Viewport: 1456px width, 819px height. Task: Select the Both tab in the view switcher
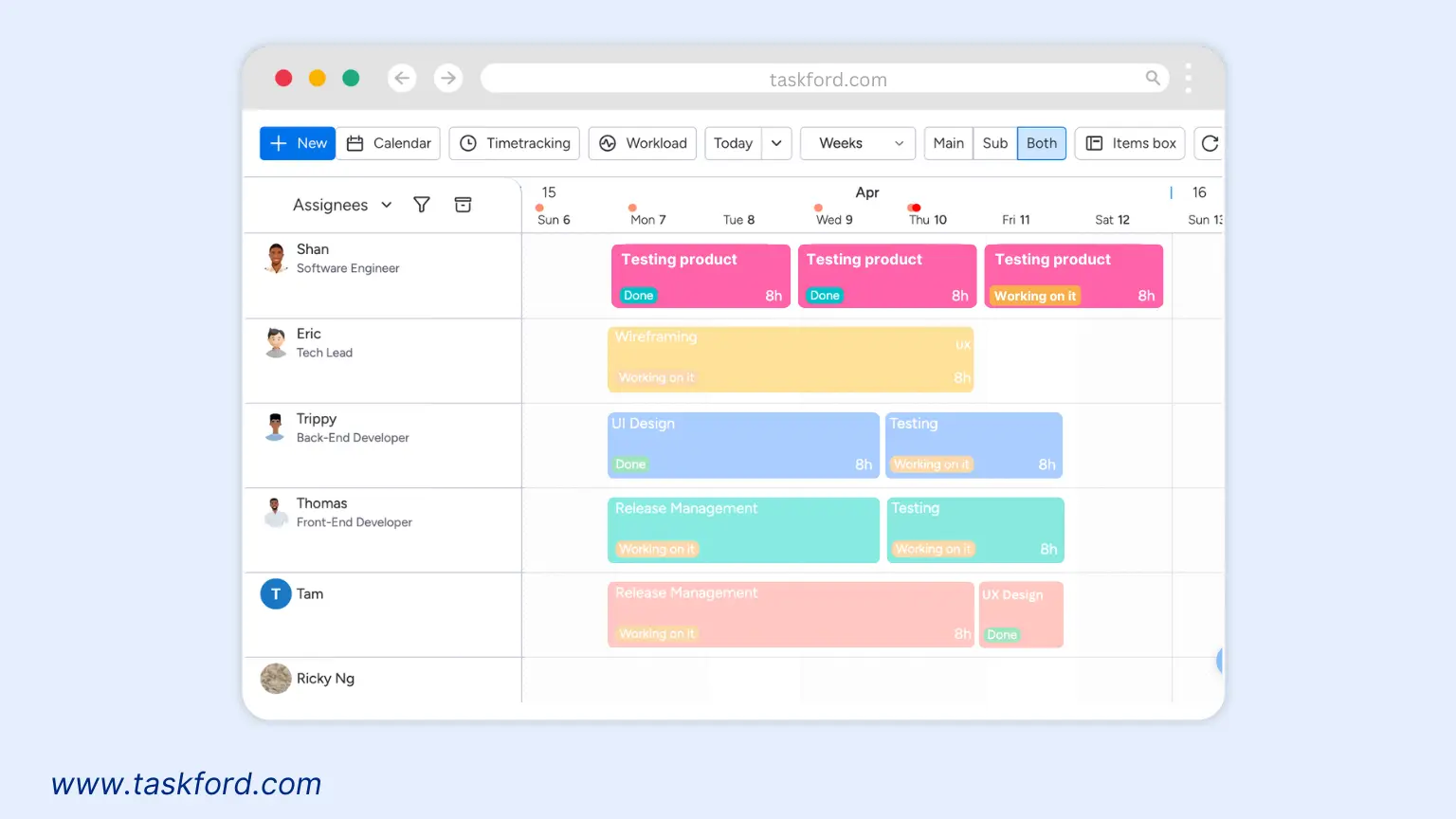pos(1041,143)
